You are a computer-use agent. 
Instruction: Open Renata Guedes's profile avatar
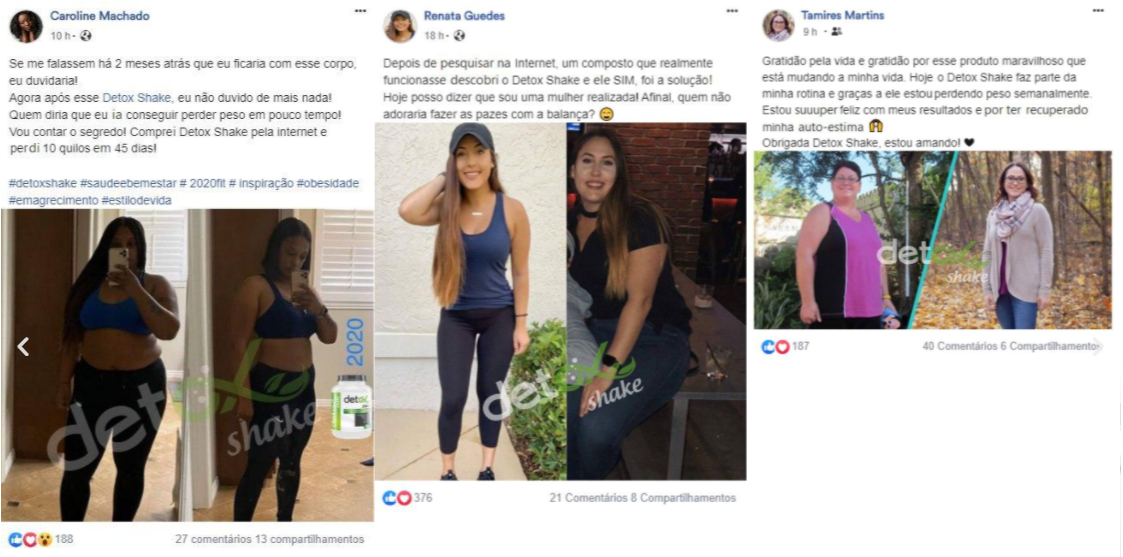pos(400,26)
